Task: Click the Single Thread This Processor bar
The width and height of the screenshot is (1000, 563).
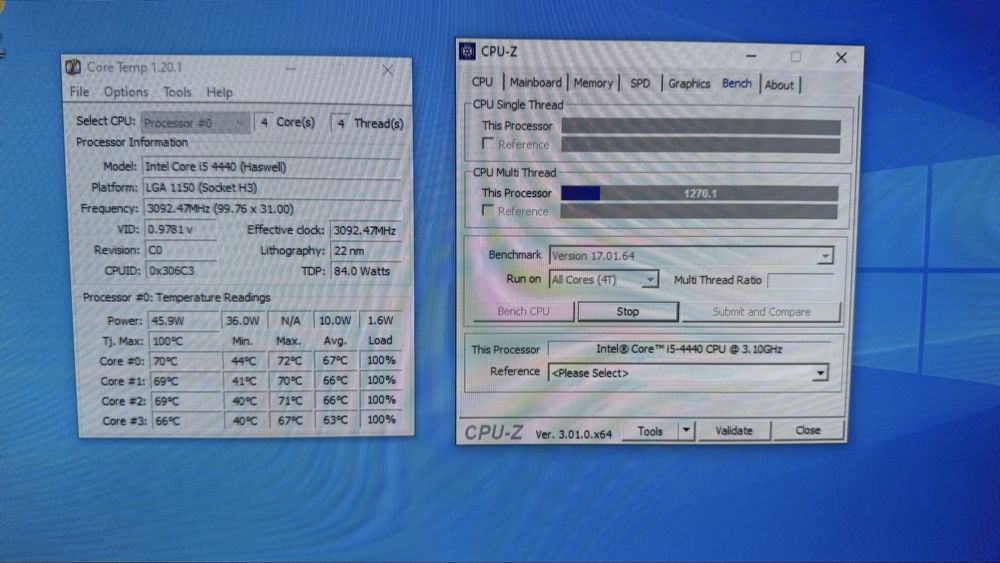Action: (x=701, y=126)
